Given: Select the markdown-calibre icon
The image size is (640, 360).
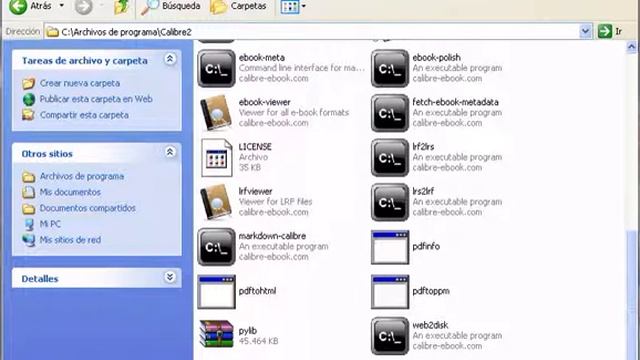Looking at the screenshot, I should [x=216, y=247].
